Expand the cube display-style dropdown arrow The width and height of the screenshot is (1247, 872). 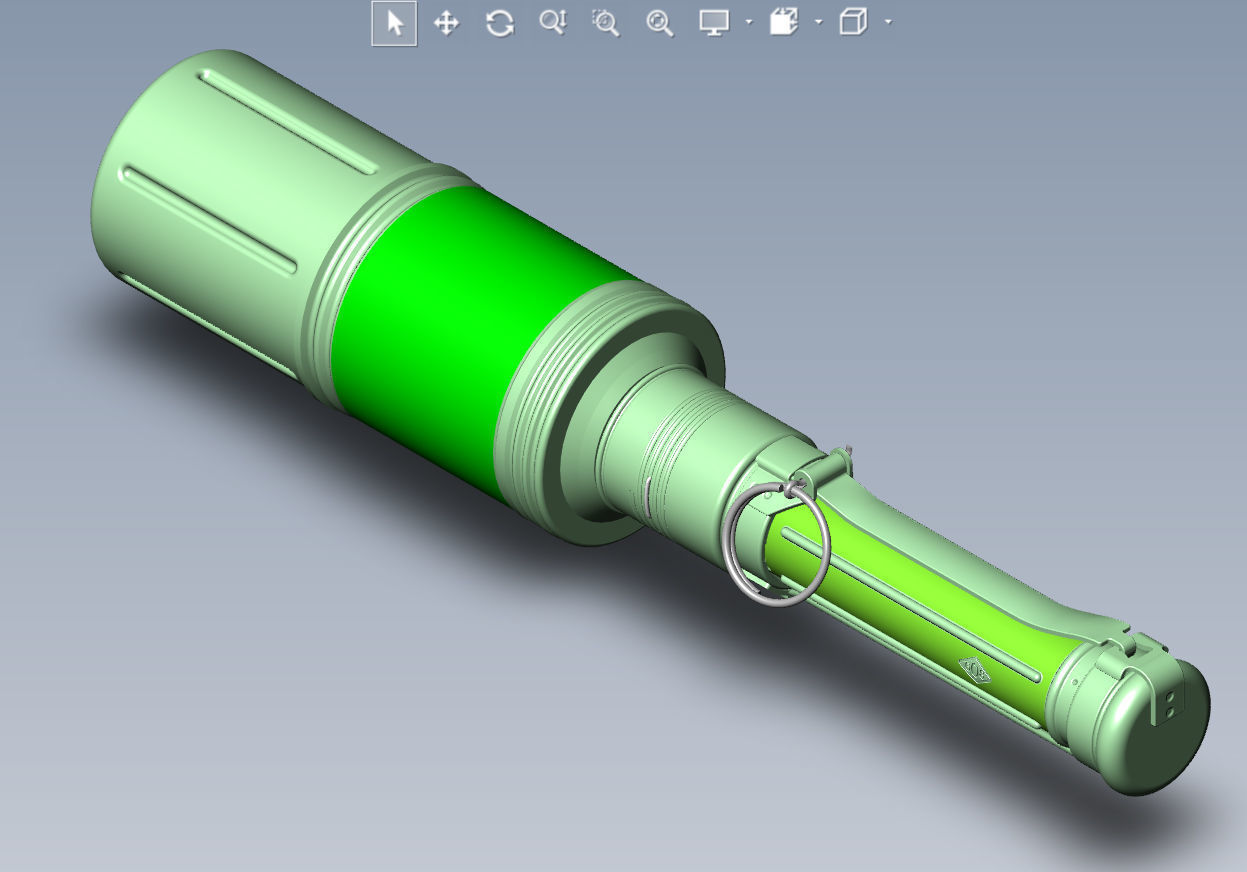pyautogui.click(x=888, y=22)
